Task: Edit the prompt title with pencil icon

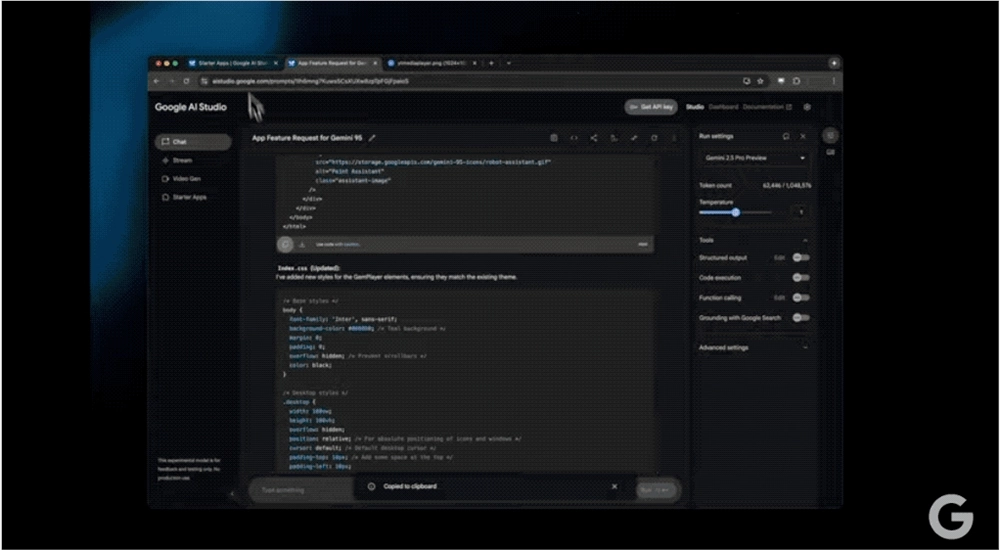Action: 372,138
